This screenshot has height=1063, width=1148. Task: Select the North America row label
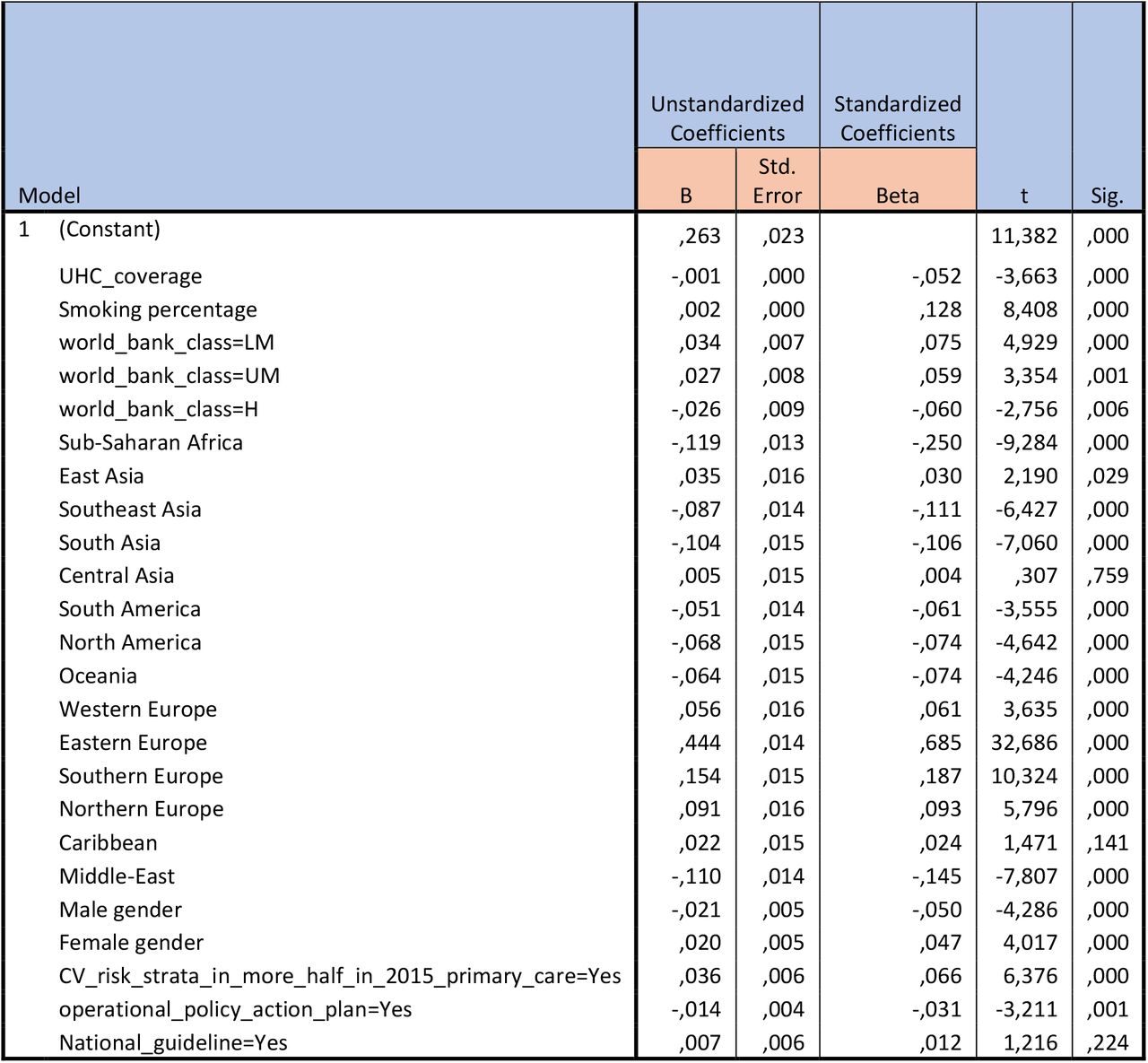click(130, 642)
